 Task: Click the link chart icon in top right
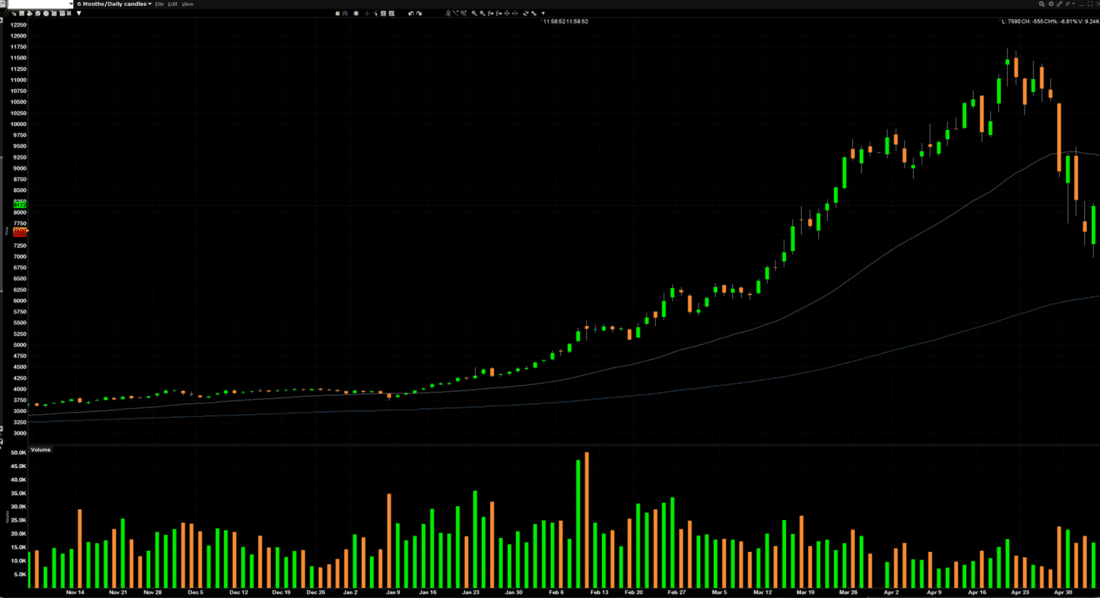click(x=1059, y=5)
